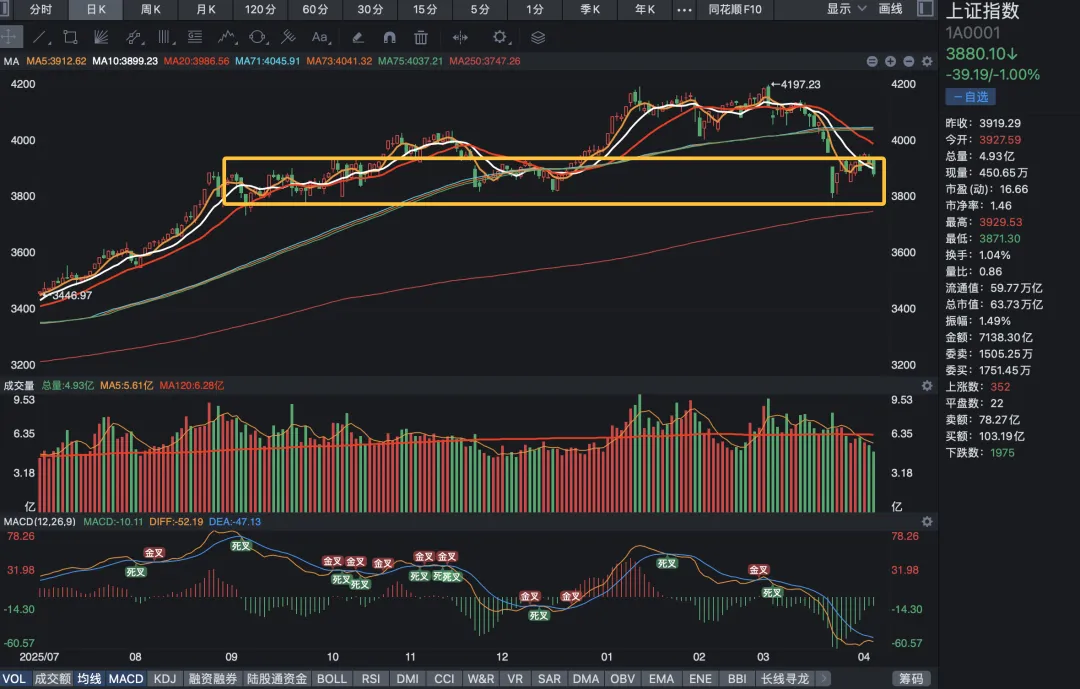This screenshot has height=689, width=1080.
Task: Click the rightmost minus zoom-out icon
Action: [908, 61]
